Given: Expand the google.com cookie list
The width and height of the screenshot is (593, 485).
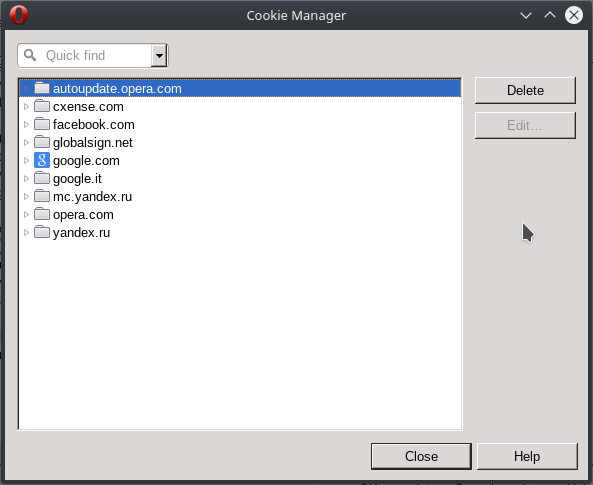Looking at the screenshot, I should pos(26,160).
